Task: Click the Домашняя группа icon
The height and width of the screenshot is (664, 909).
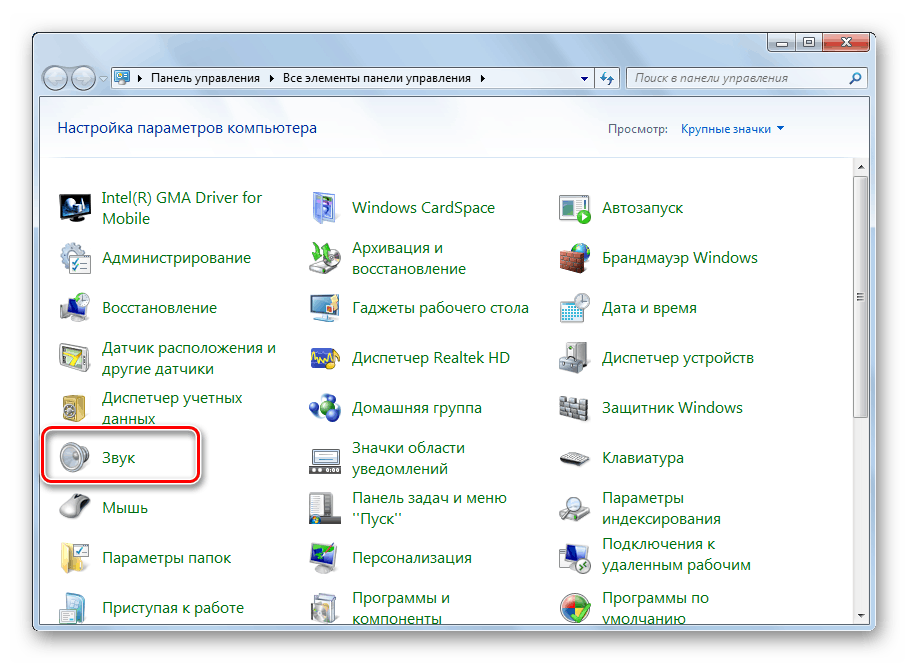Action: [x=325, y=408]
